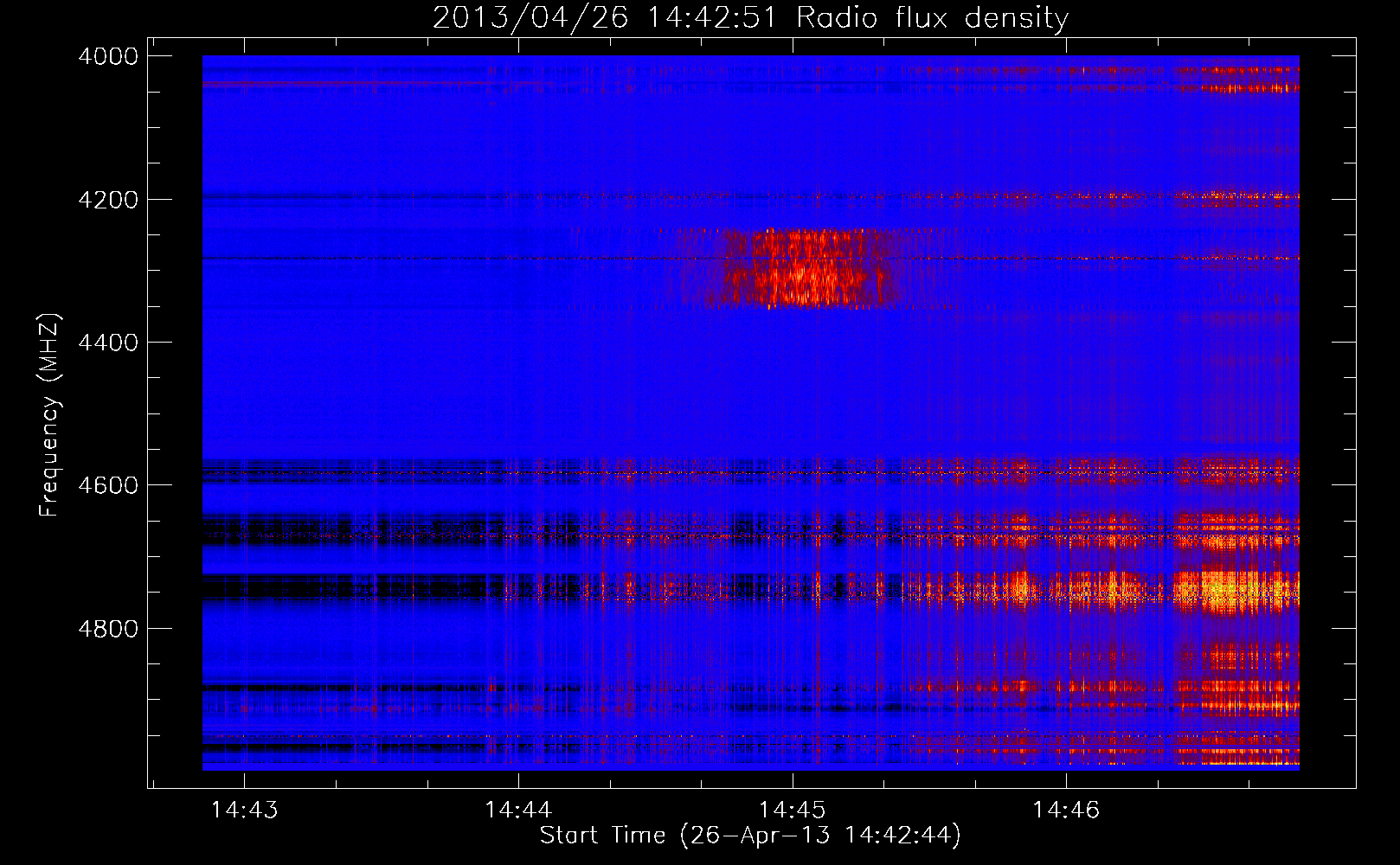Click the 4000 frequency tick label

pyautogui.click(x=108, y=56)
